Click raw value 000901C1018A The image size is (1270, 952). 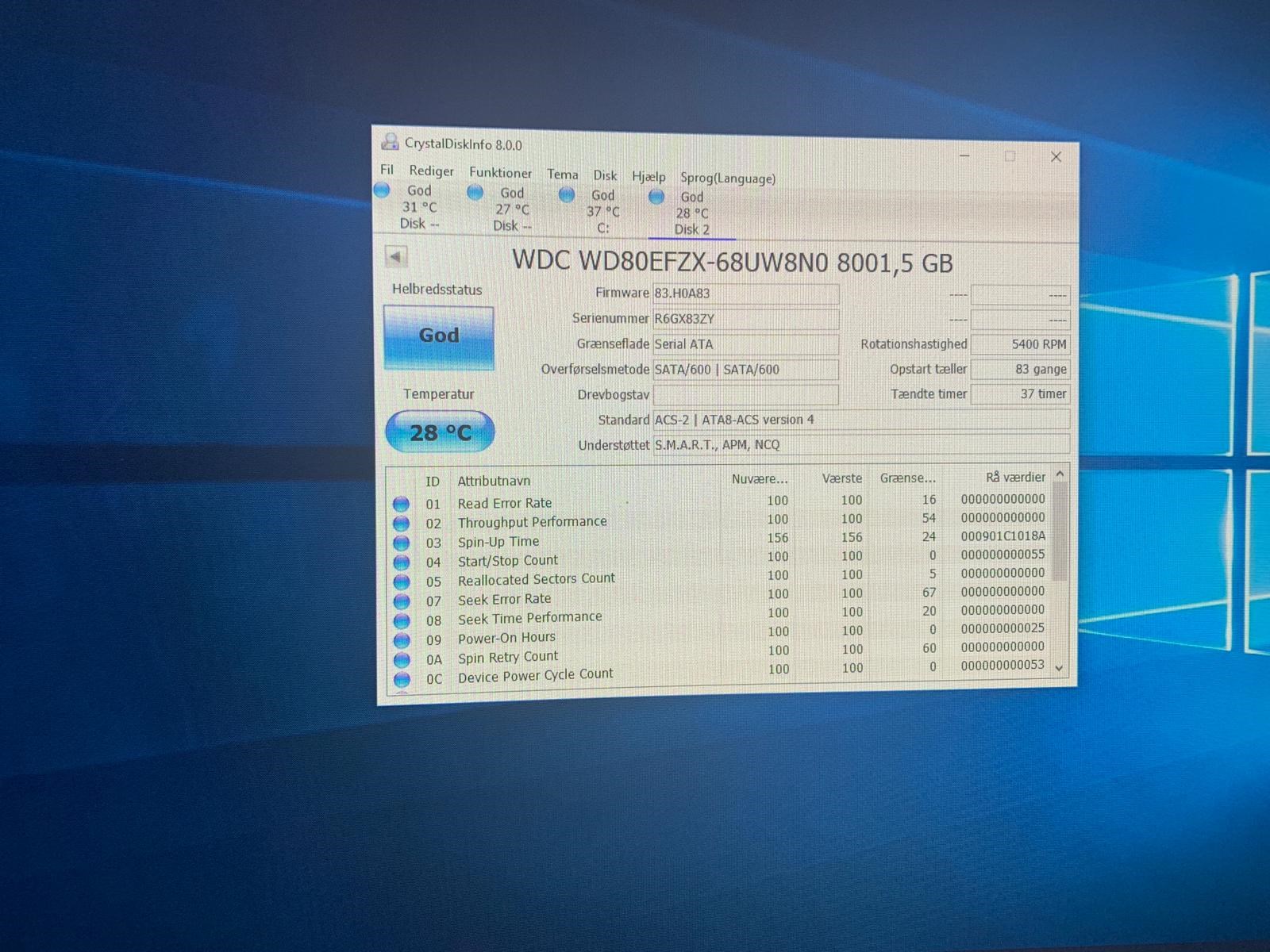[x=1003, y=536]
